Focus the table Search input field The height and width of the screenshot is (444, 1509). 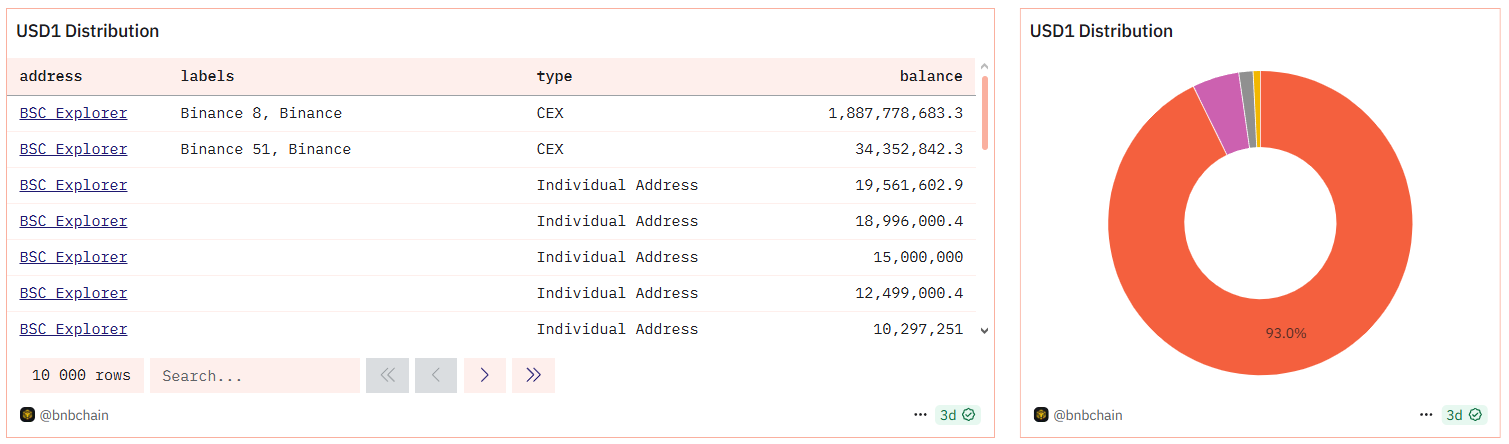[254, 376]
